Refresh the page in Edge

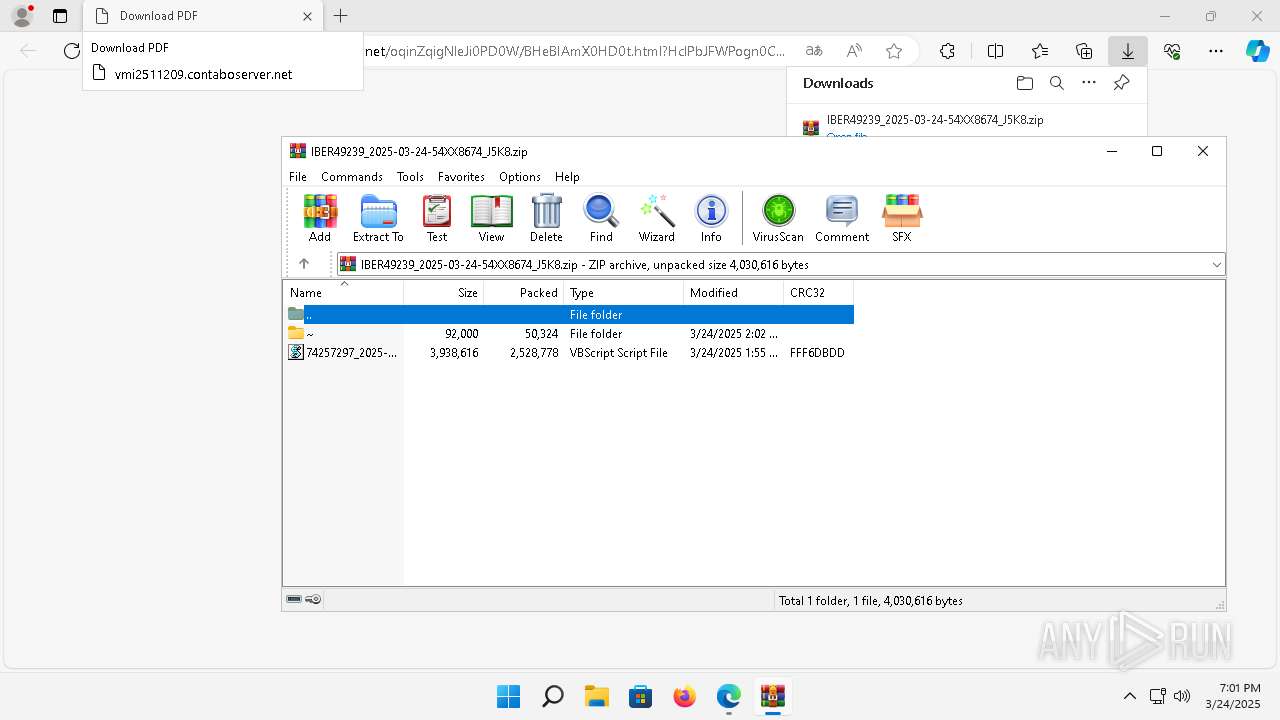[x=71, y=51]
